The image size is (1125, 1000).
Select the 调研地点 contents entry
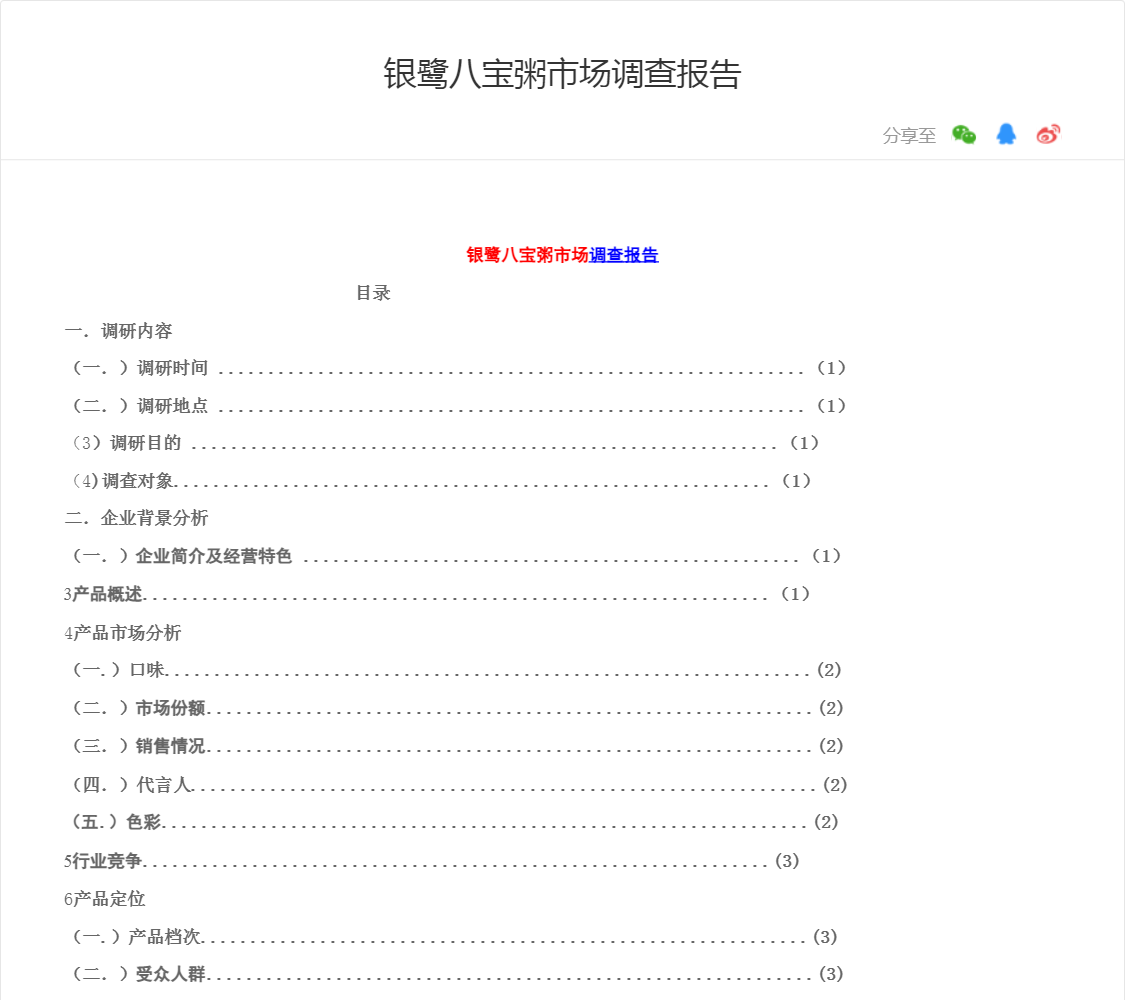pos(459,406)
